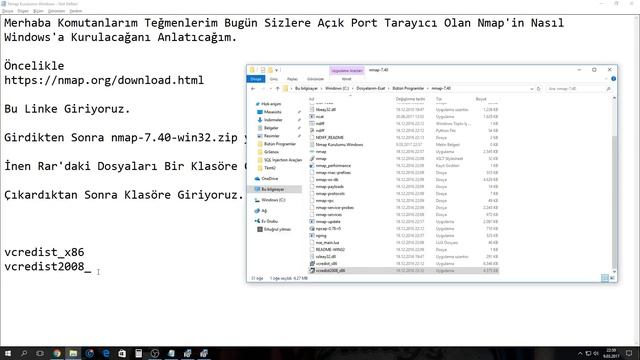Open Notepad's Biçim menu

click(38, 11)
